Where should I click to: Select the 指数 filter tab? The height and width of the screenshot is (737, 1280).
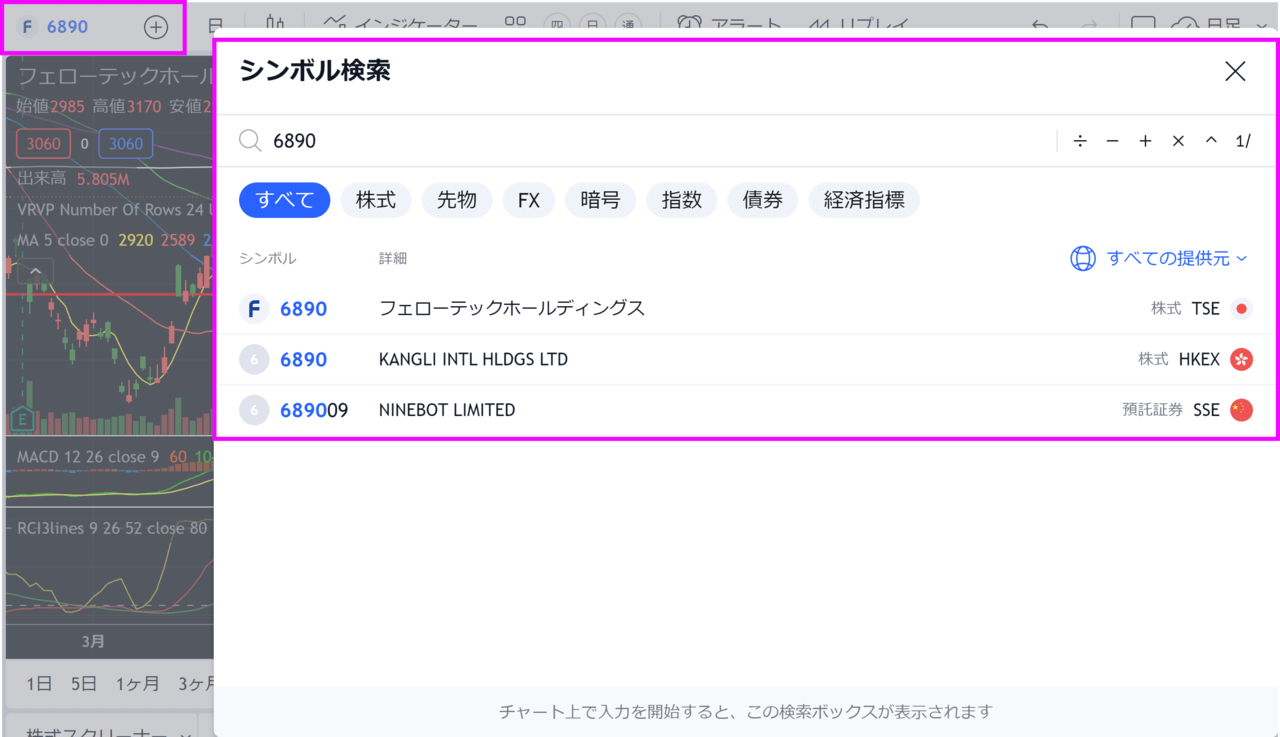[x=682, y=200]
